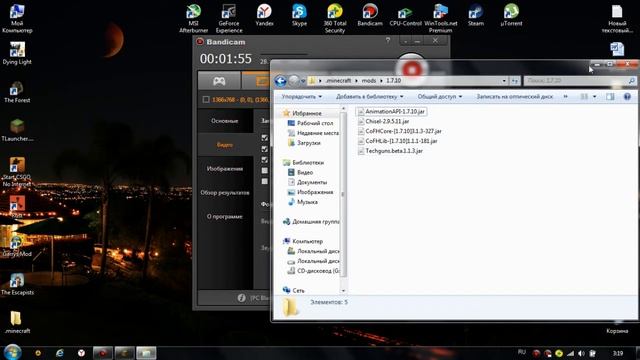
Task: Open change view dropdown arrow in Explorer
Action: pos(595,97)
